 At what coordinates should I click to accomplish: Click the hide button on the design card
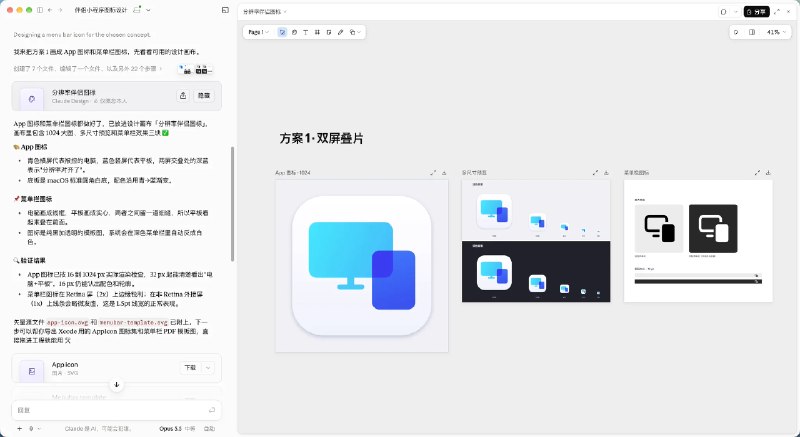point(204,95)
